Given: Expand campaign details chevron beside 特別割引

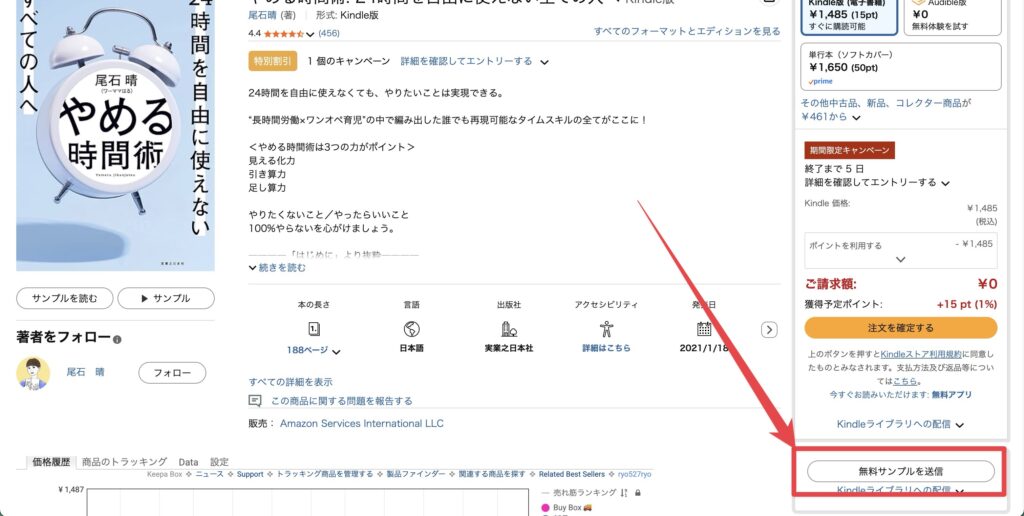Looking at the screenshot, I should [545, 62].
